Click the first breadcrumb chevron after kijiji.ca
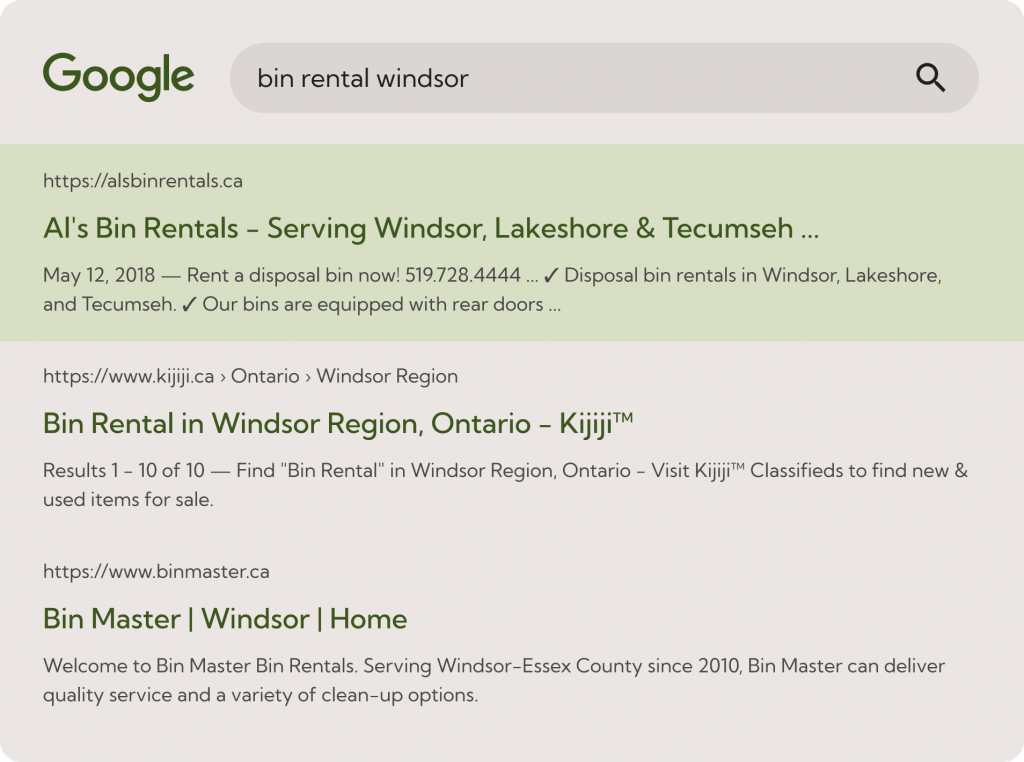Image resolution: width=1024 pixels, height=762 pixels. tap(224, 376)
